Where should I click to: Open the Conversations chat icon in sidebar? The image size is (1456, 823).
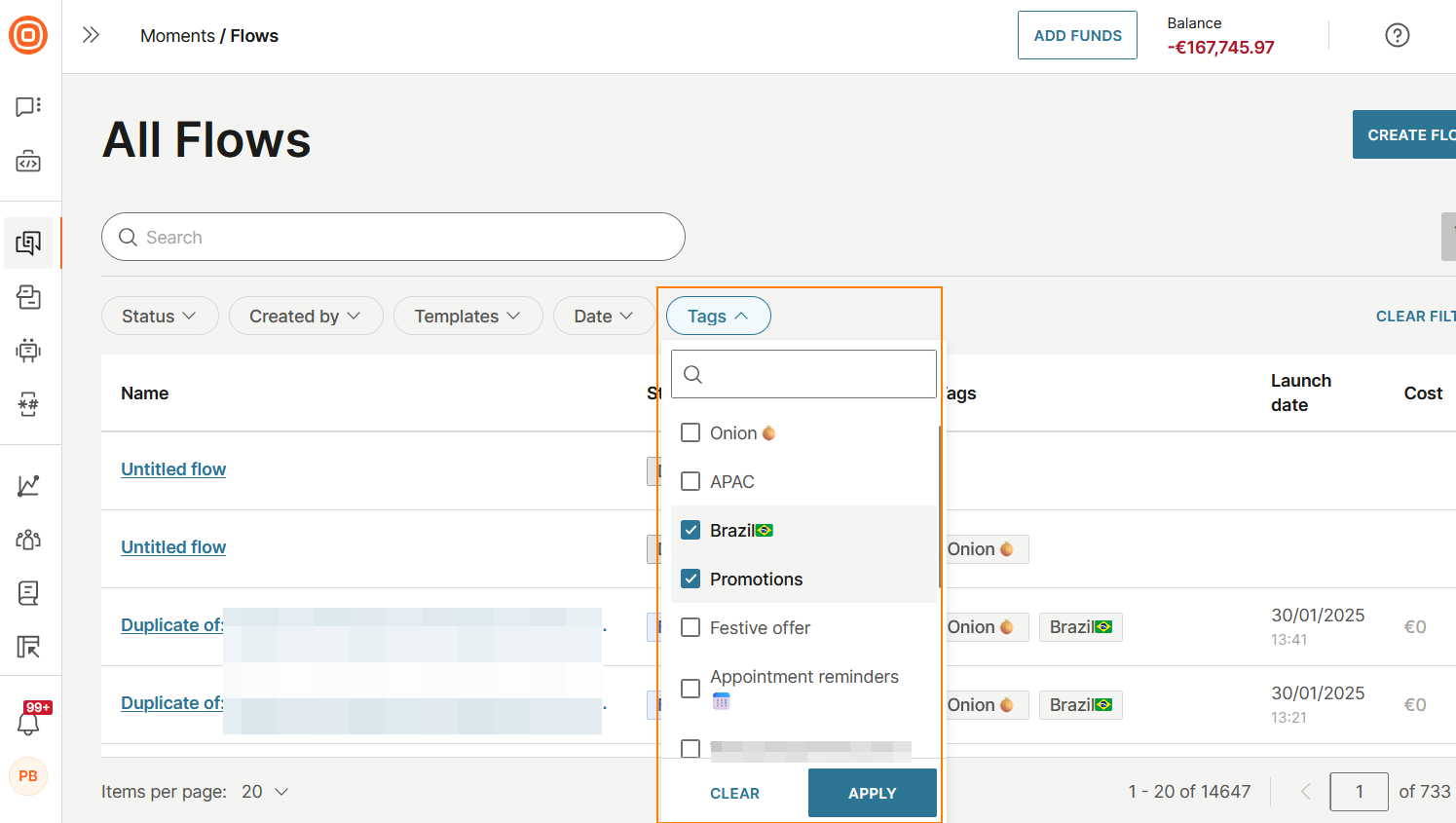tap(28, 106)
